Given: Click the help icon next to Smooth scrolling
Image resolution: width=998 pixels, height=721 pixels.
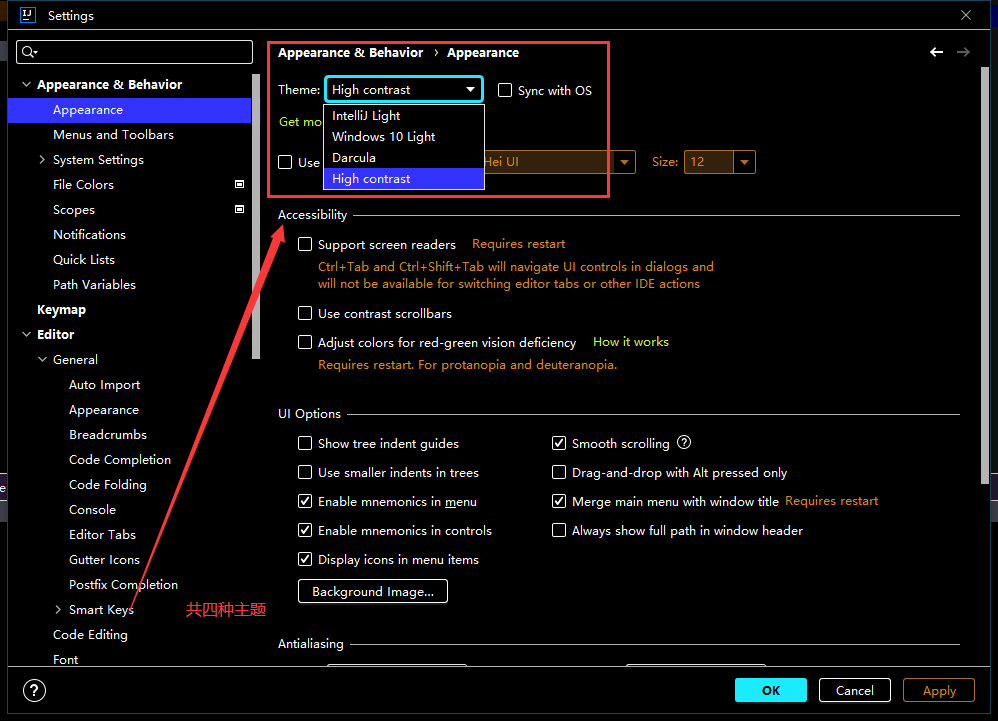Looking at the screenshot, I should (x=684, y=442).
